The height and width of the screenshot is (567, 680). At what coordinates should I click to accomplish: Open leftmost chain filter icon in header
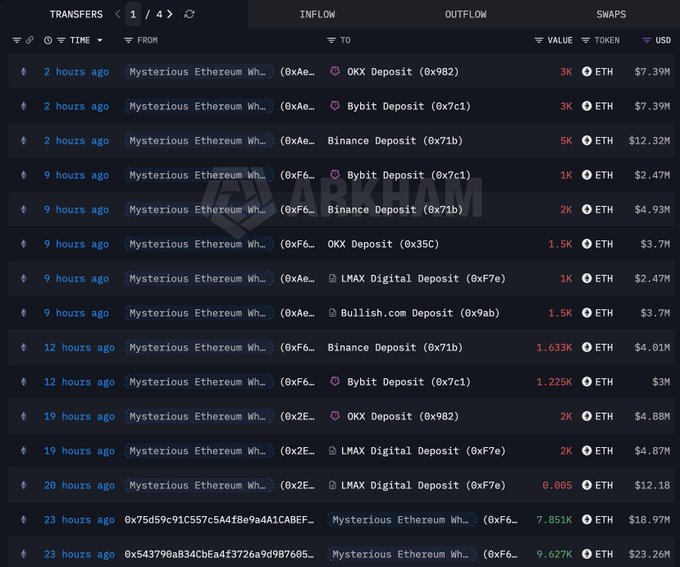(17, 40)
